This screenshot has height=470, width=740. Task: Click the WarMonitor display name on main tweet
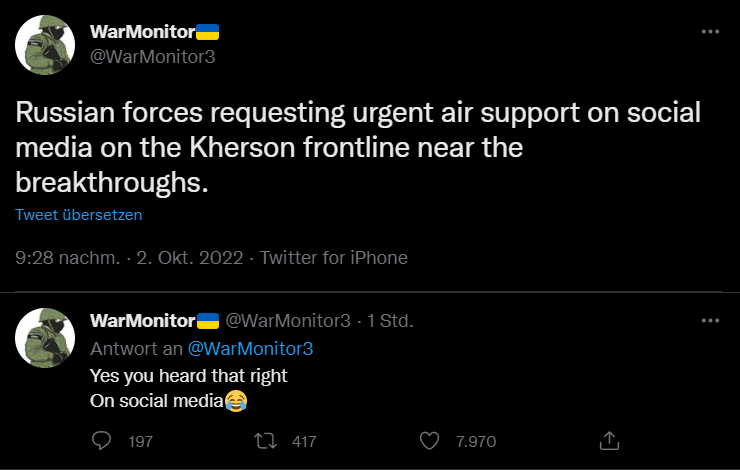tap(140, 32)
